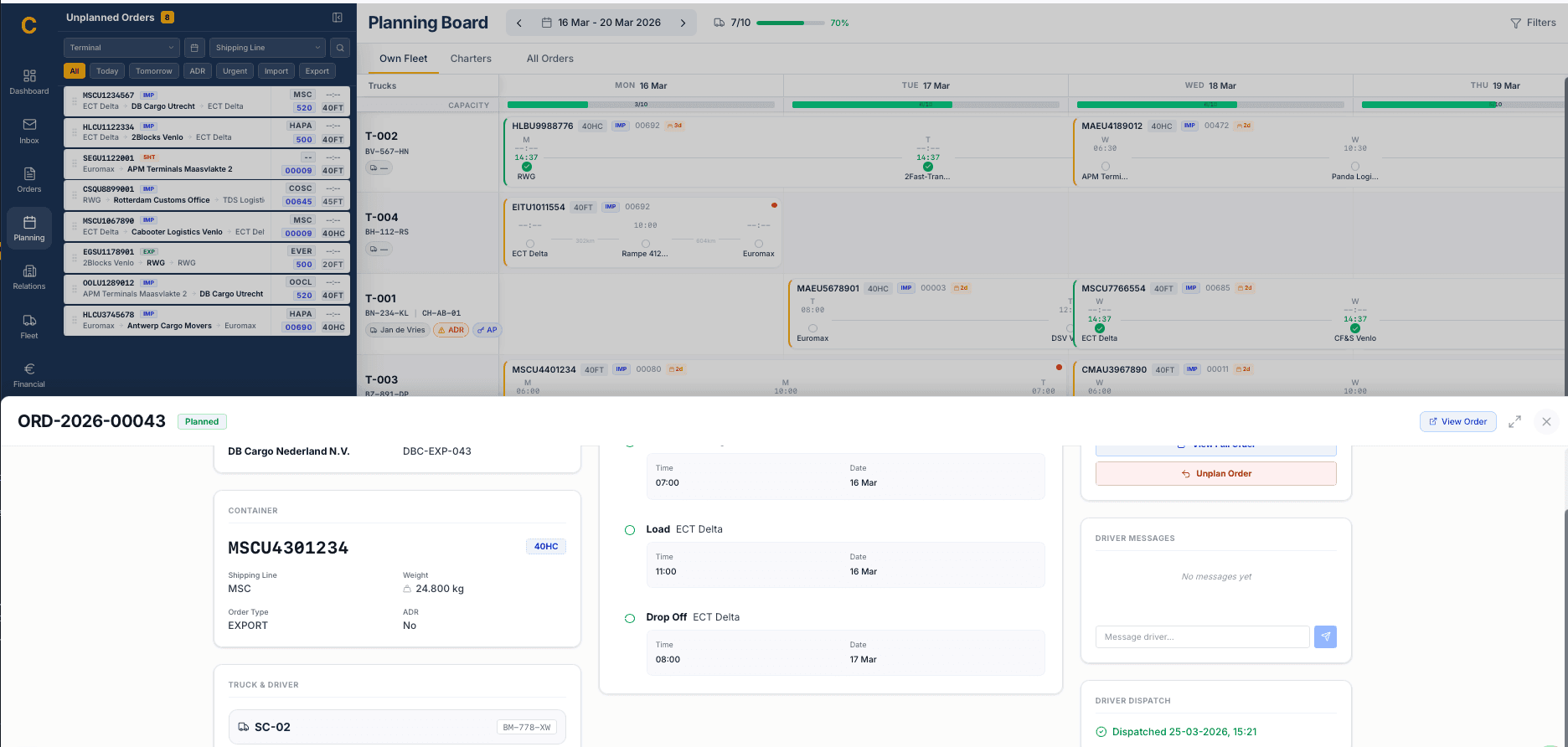The width and height of the screenshot is (1568, 747).
Task: Click the yellow C app logo
Action: [x=29, y=25]
